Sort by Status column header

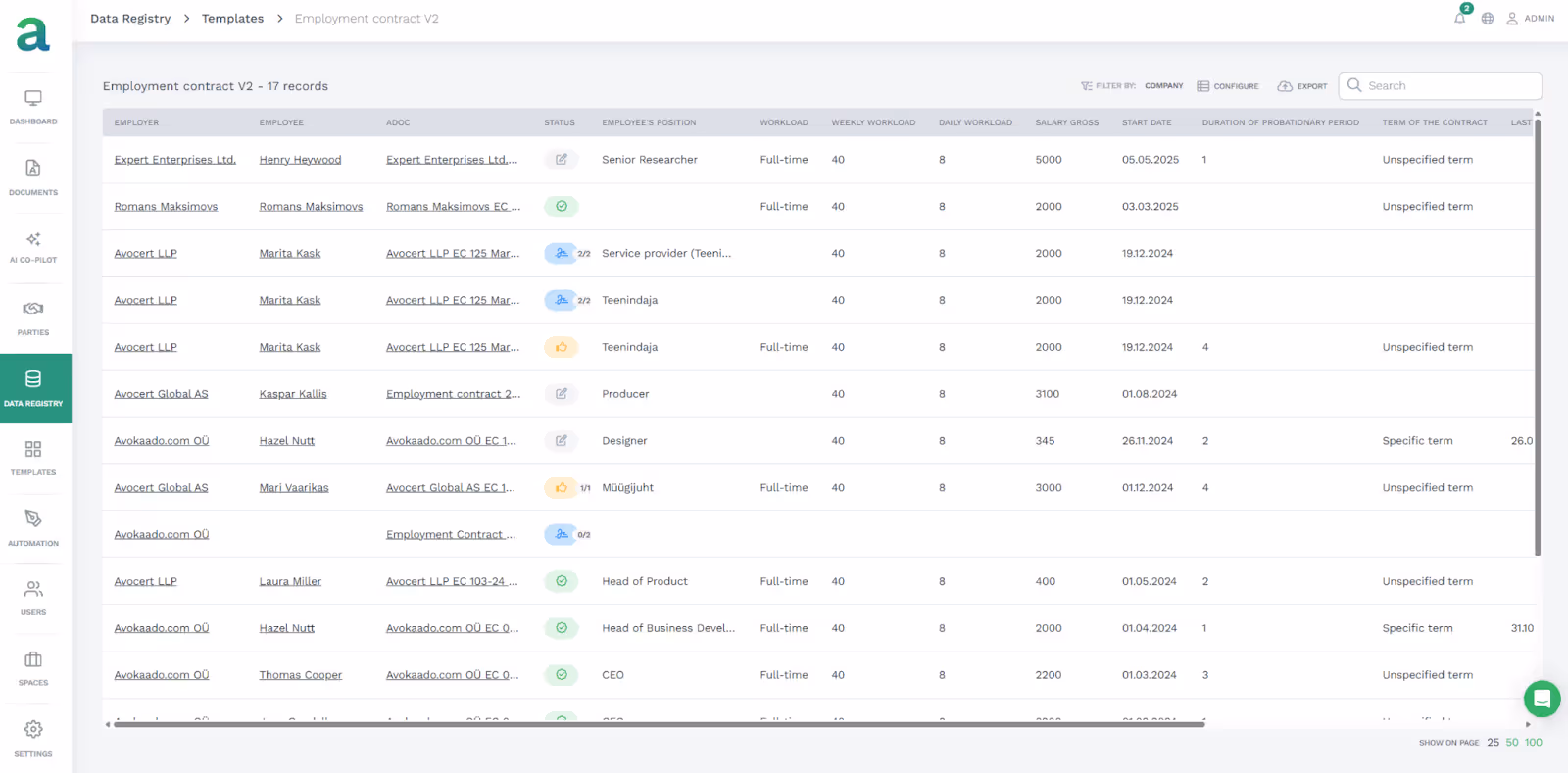560,122
